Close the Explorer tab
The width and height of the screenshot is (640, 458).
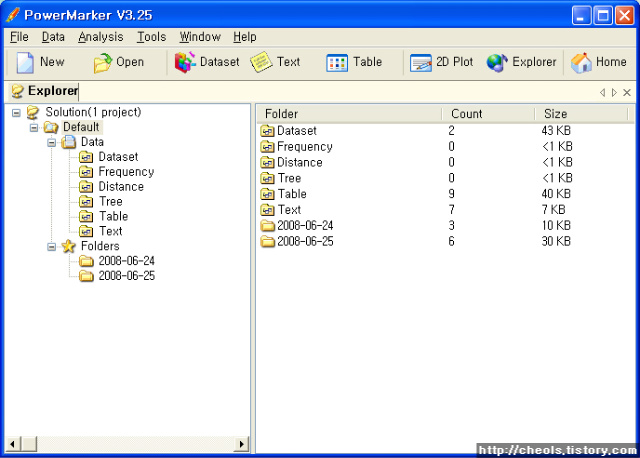coord(627,93)
